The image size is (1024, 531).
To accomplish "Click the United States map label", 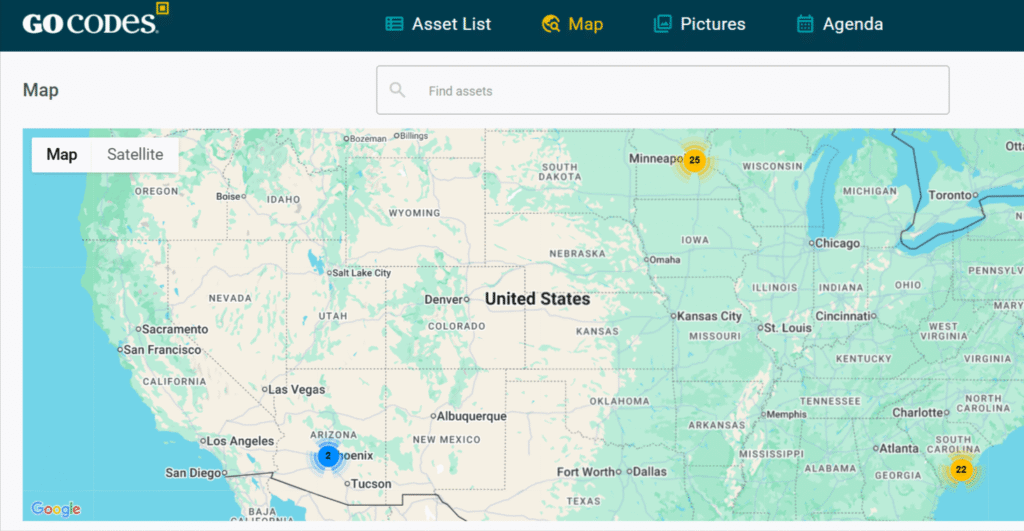I will (x=537, y=299).
